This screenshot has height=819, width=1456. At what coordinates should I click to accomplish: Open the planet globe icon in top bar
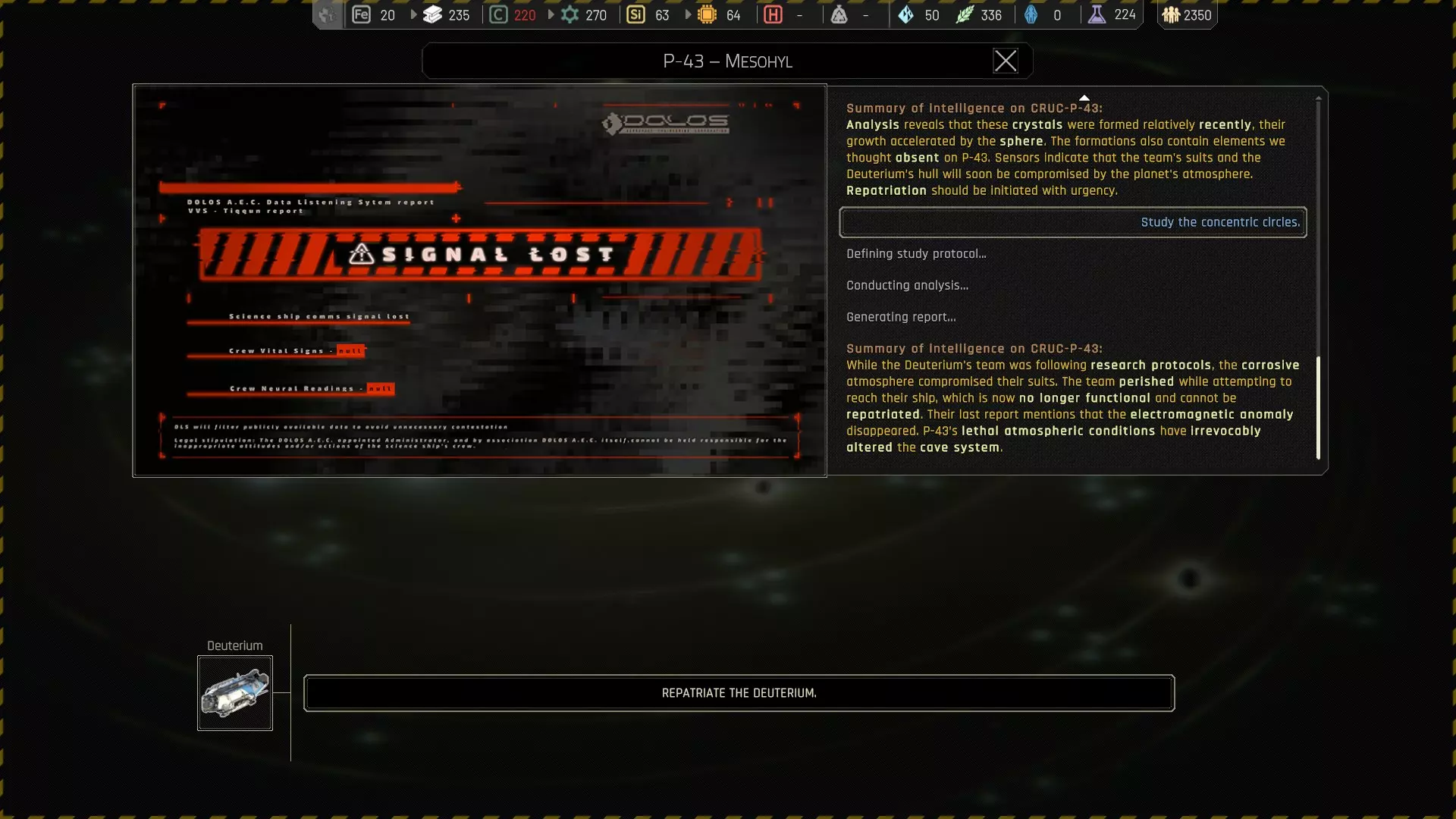[x=328, y=14]
